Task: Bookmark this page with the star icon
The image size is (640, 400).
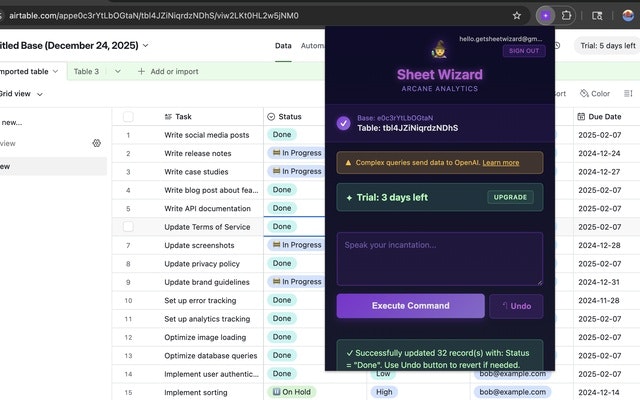Action: (x=517, y=16)
